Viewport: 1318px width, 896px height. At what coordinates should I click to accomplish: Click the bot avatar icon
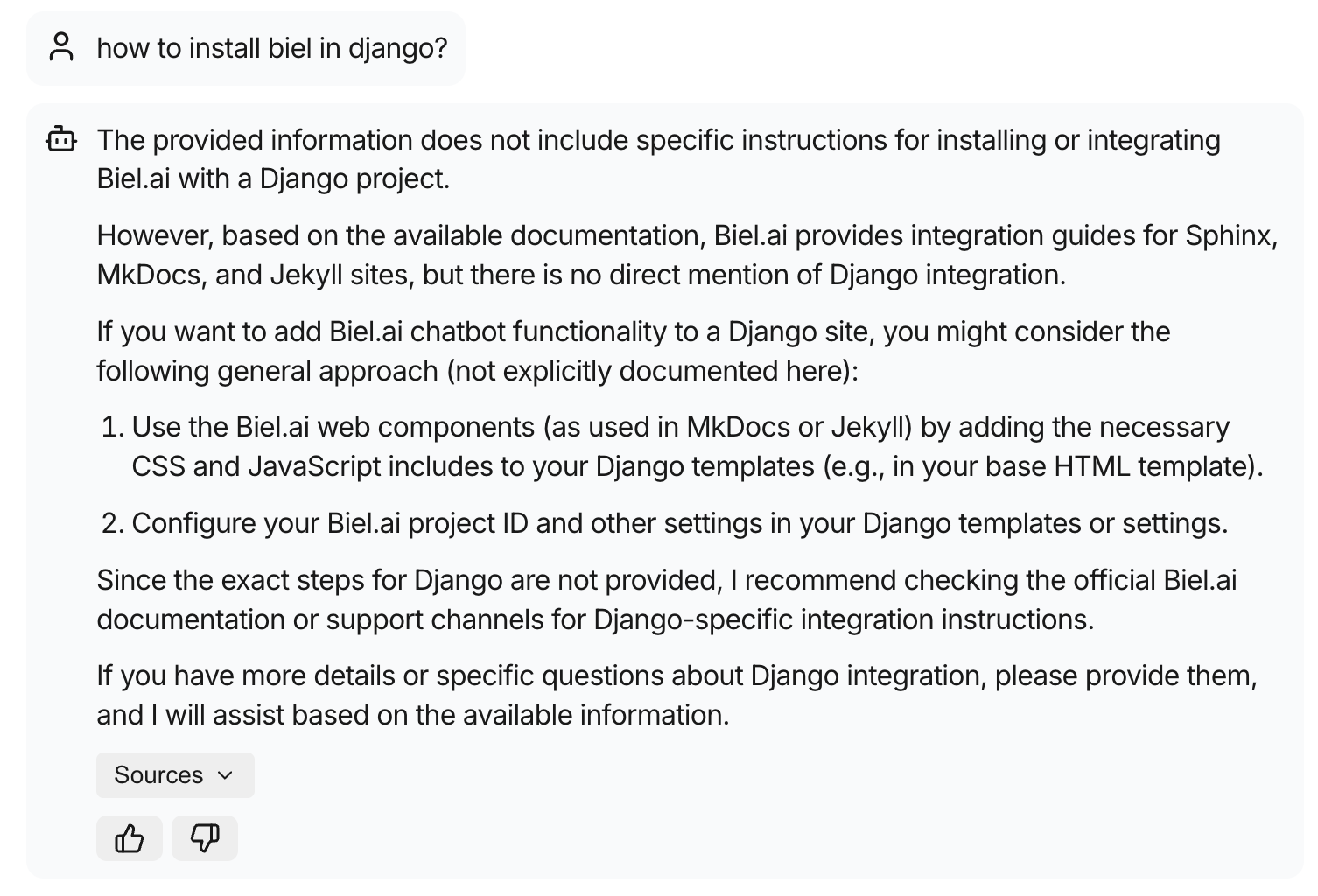pos(61,139)
